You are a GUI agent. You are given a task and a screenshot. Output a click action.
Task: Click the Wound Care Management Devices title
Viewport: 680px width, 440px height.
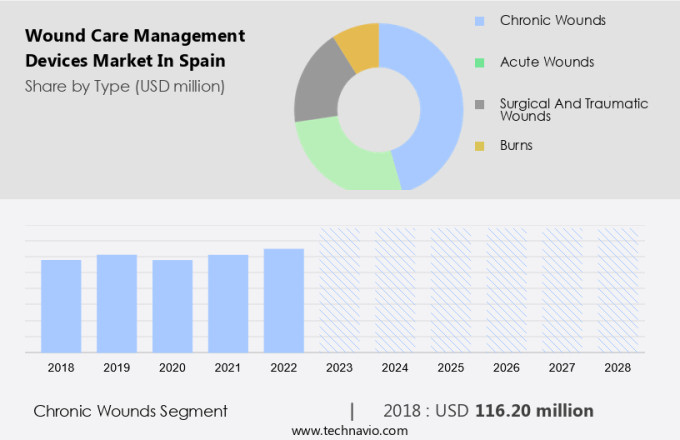click(x=135, y=48)
